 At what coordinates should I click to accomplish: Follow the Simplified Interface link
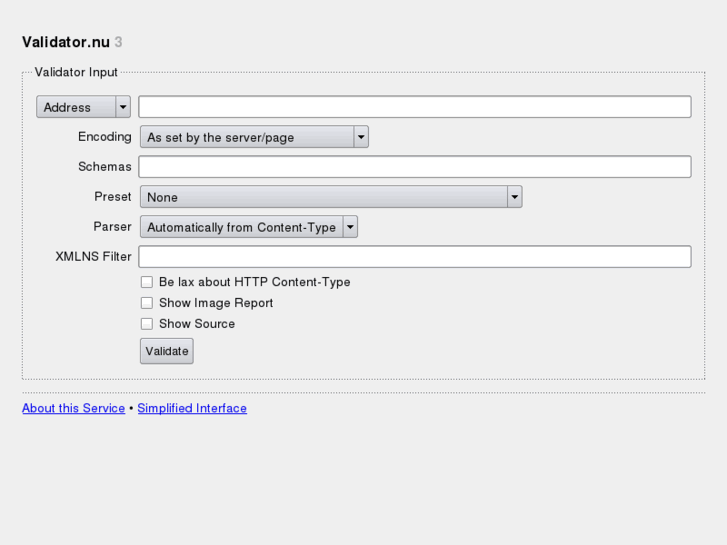click(x=192, y=408)
